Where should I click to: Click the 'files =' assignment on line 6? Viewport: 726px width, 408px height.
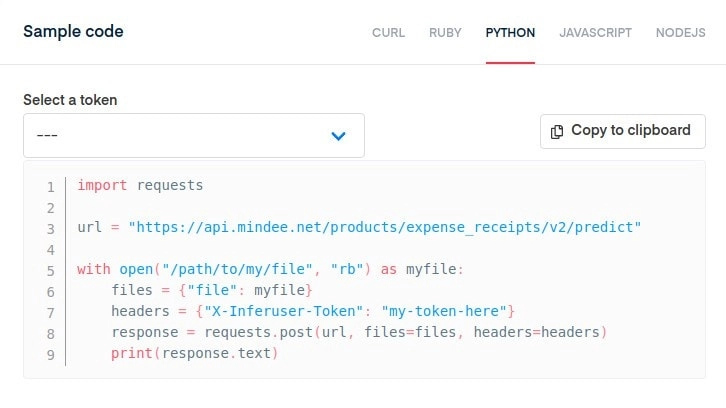point(212,290)
